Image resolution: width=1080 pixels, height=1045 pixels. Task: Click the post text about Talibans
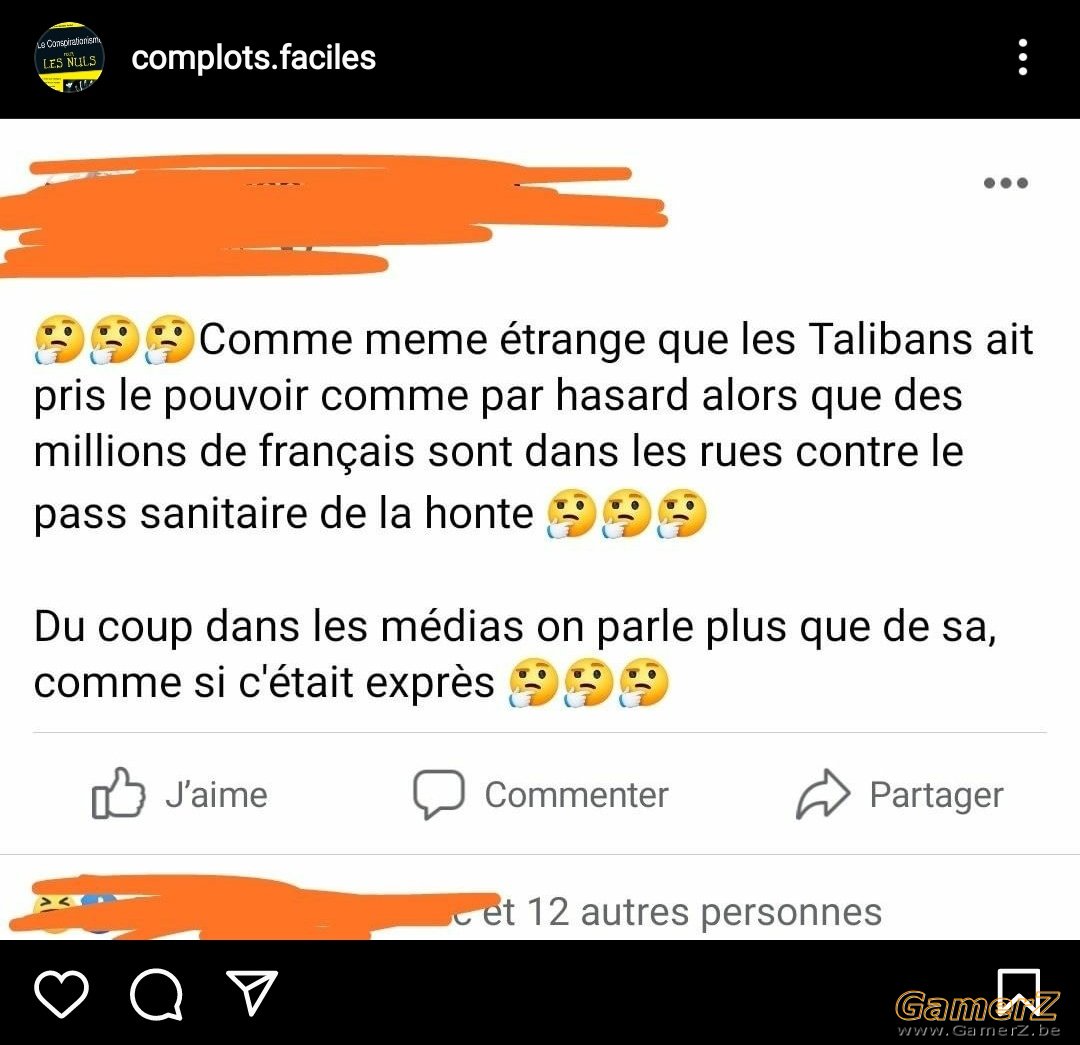(x=534, y=424)
